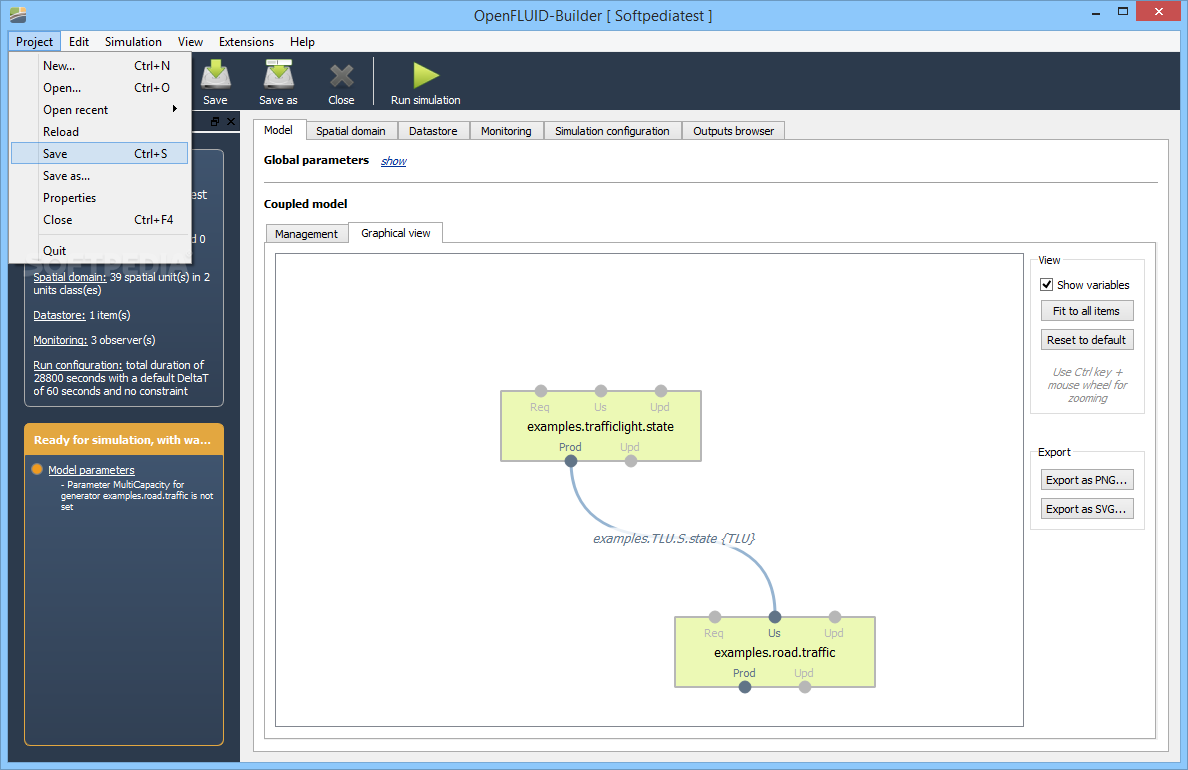Screen dimensions: 1188x770
Task: Open the Edit menu
Action: click(x=79, y=42)
